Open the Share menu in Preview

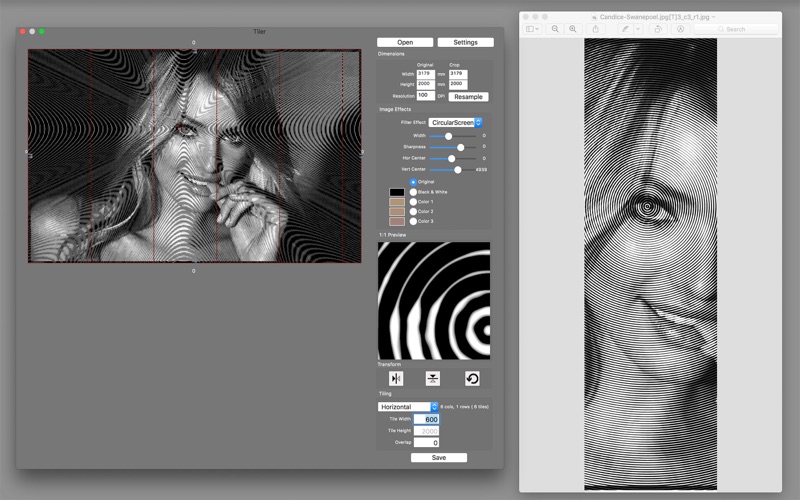(595, 29)
